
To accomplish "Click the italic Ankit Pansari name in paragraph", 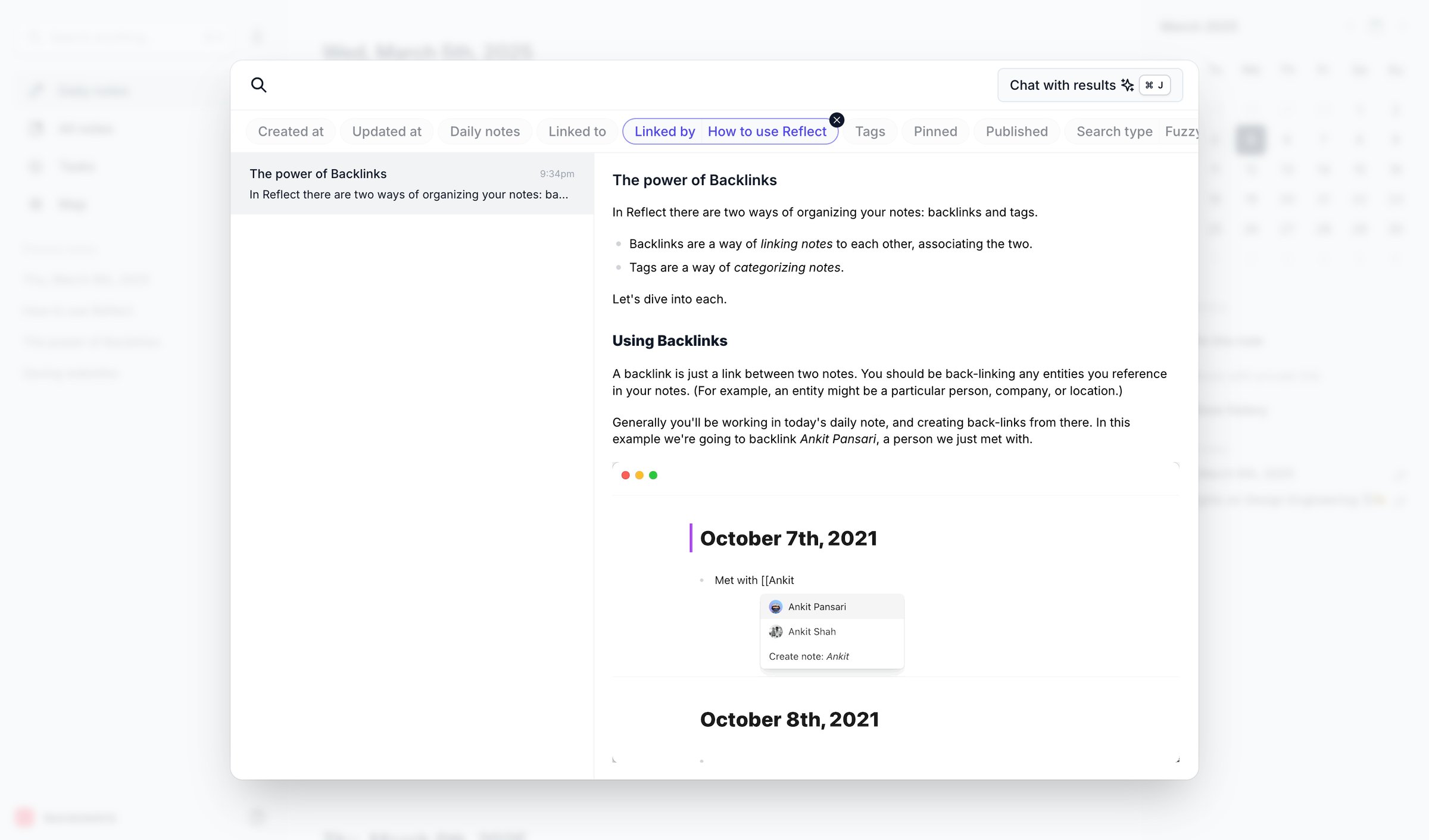I will [838, 439].
